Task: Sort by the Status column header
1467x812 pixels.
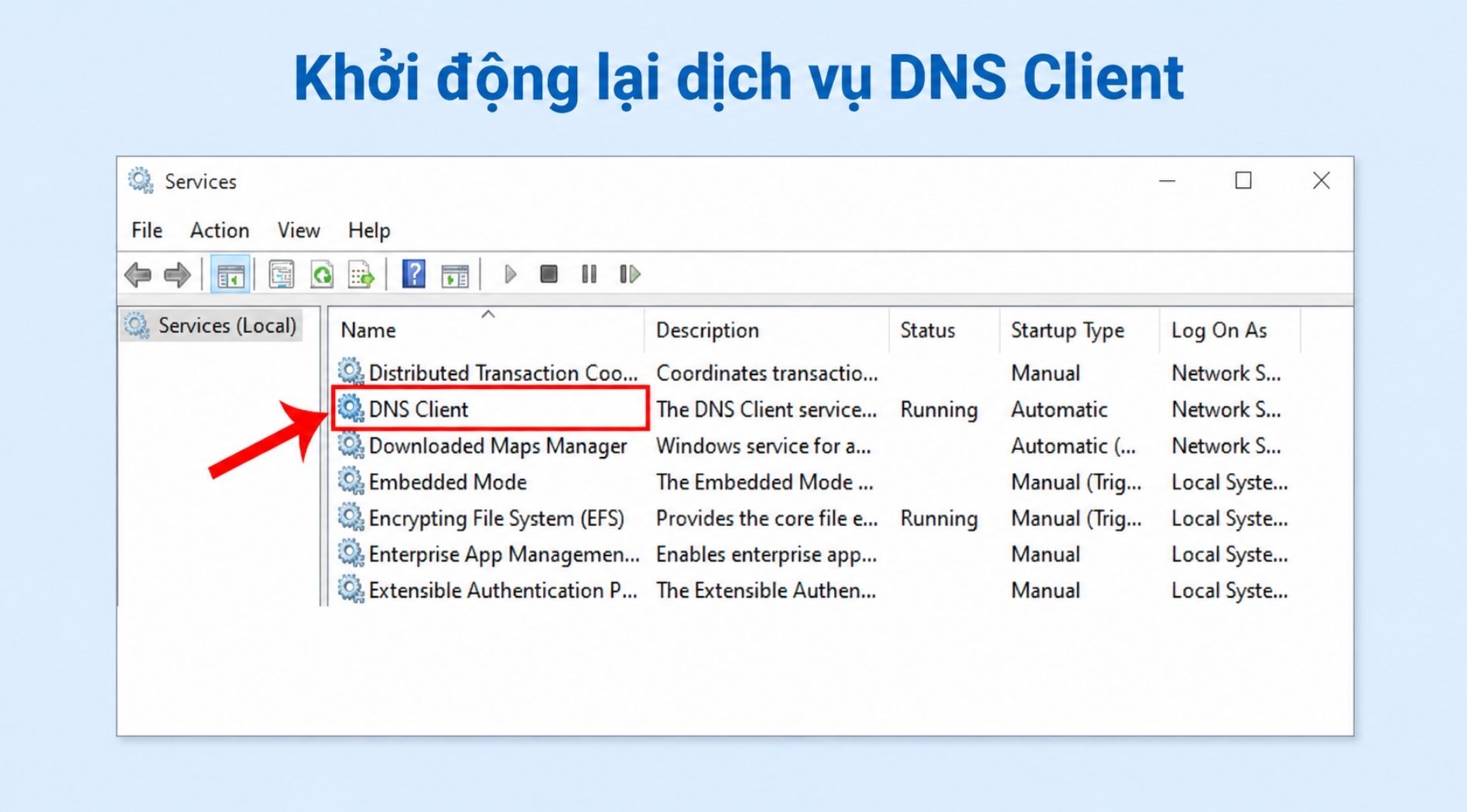Action: point(944,330)
